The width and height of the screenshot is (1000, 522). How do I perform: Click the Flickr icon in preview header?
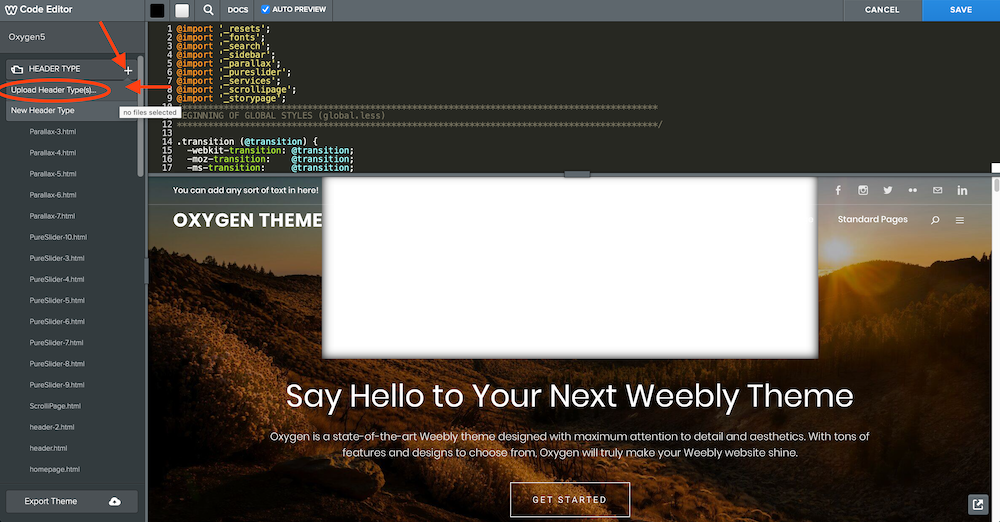913,190
